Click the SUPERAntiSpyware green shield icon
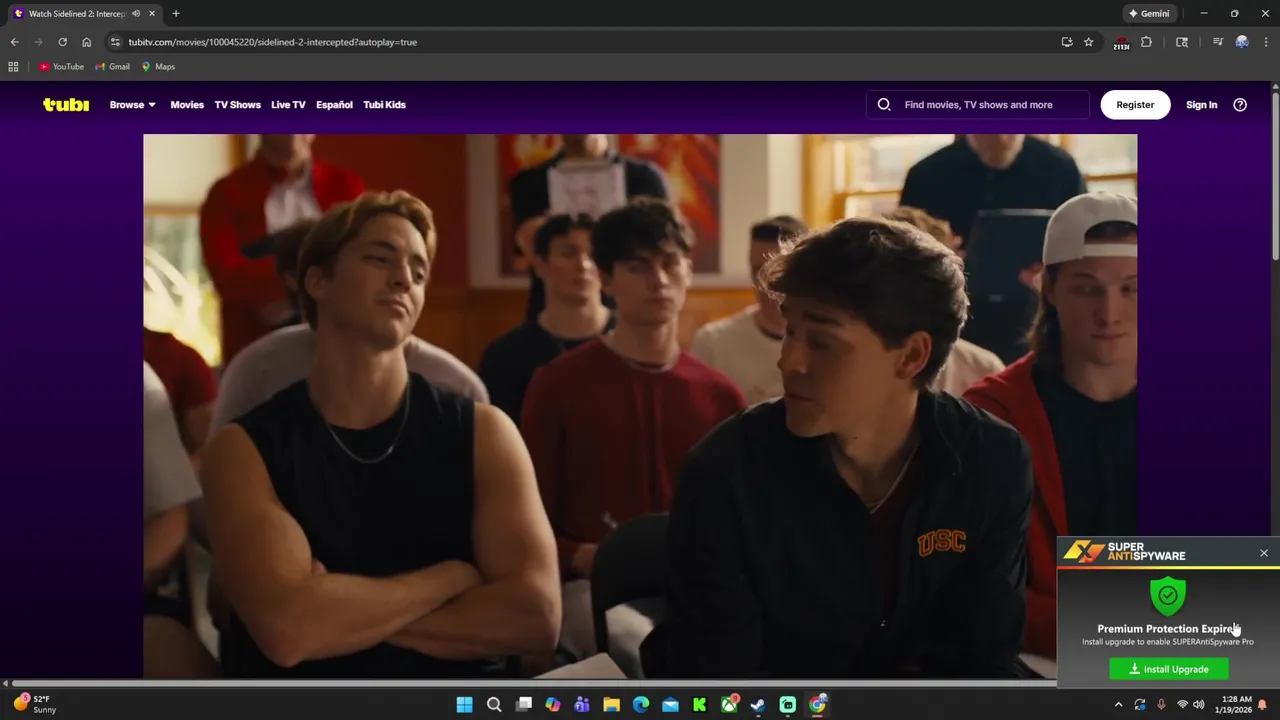This screenshot has width=1280, height=720. pyautogui.click(x=1168, y=596)
